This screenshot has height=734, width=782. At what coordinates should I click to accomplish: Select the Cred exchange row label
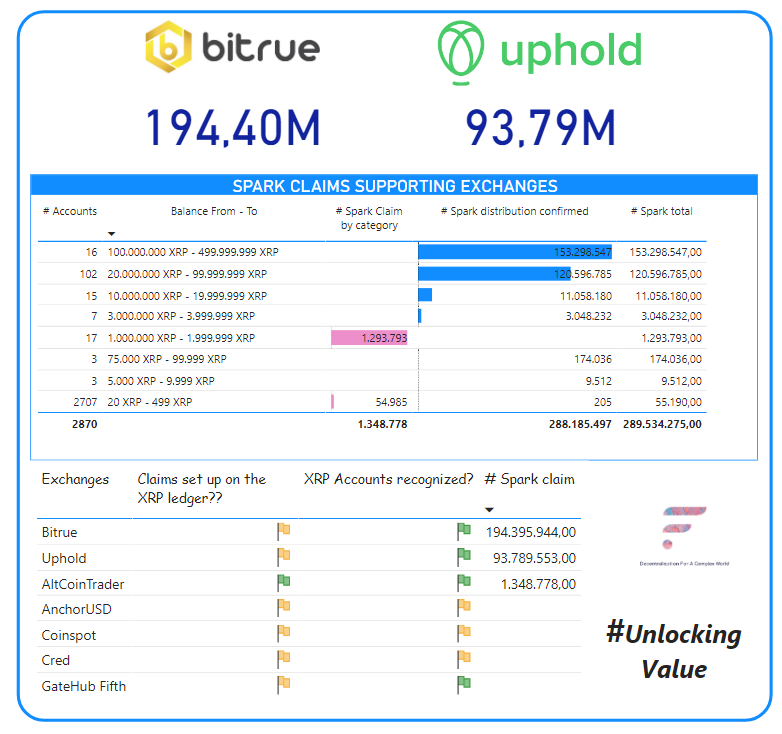point(55,660)
